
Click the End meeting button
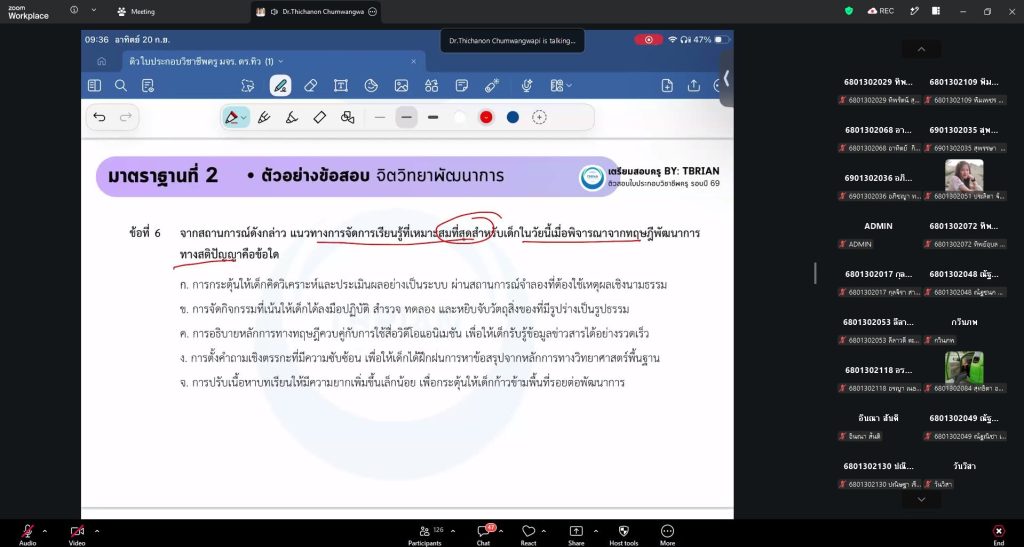(999, 534)
